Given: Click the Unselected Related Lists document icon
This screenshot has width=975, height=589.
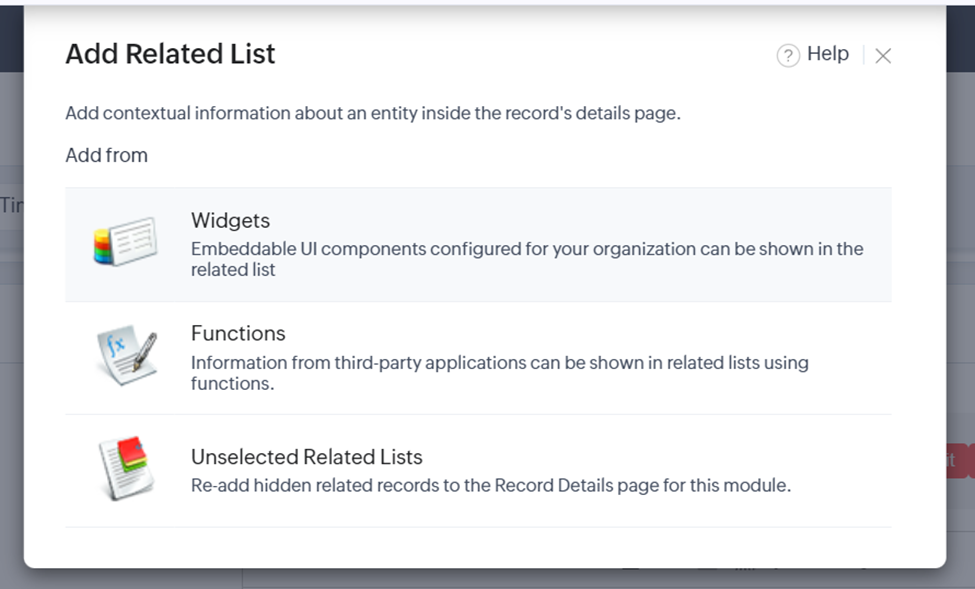Looking at the screenshot, I should pyautogui.click(x=126, y=468).
